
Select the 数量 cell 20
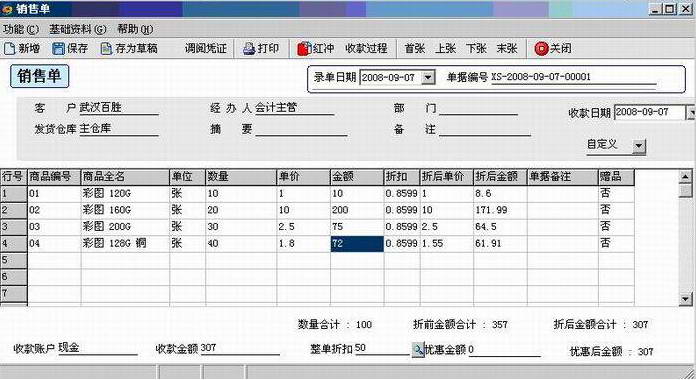point(241,210)
